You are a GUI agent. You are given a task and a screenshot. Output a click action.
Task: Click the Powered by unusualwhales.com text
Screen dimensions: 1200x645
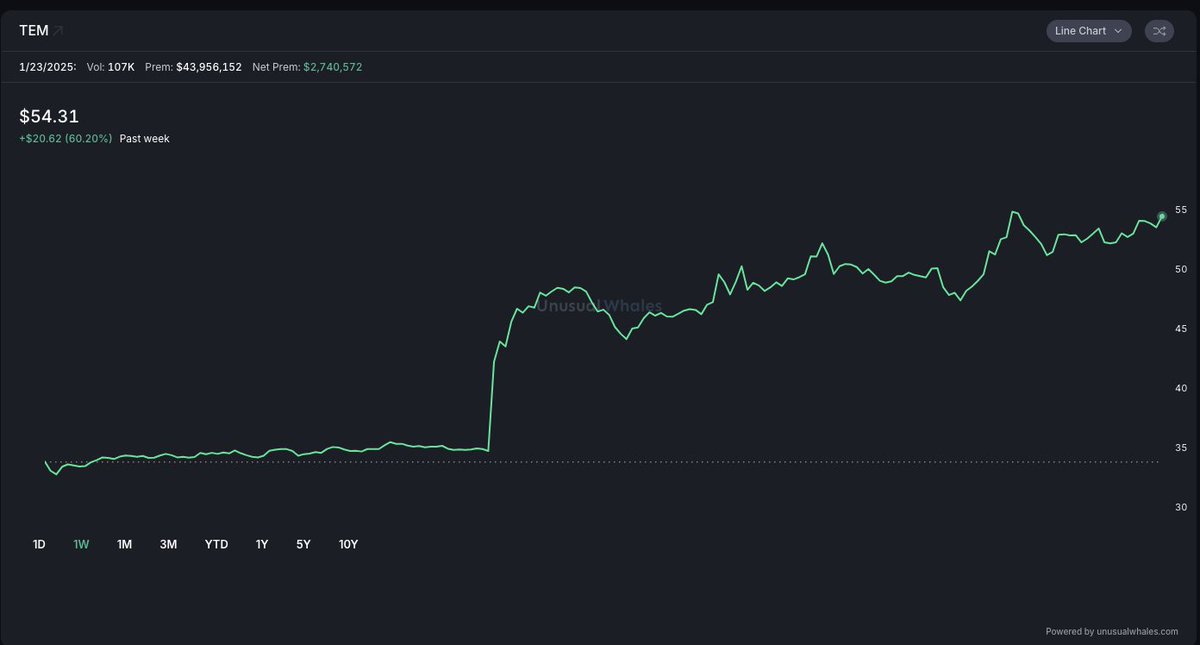1112,631
